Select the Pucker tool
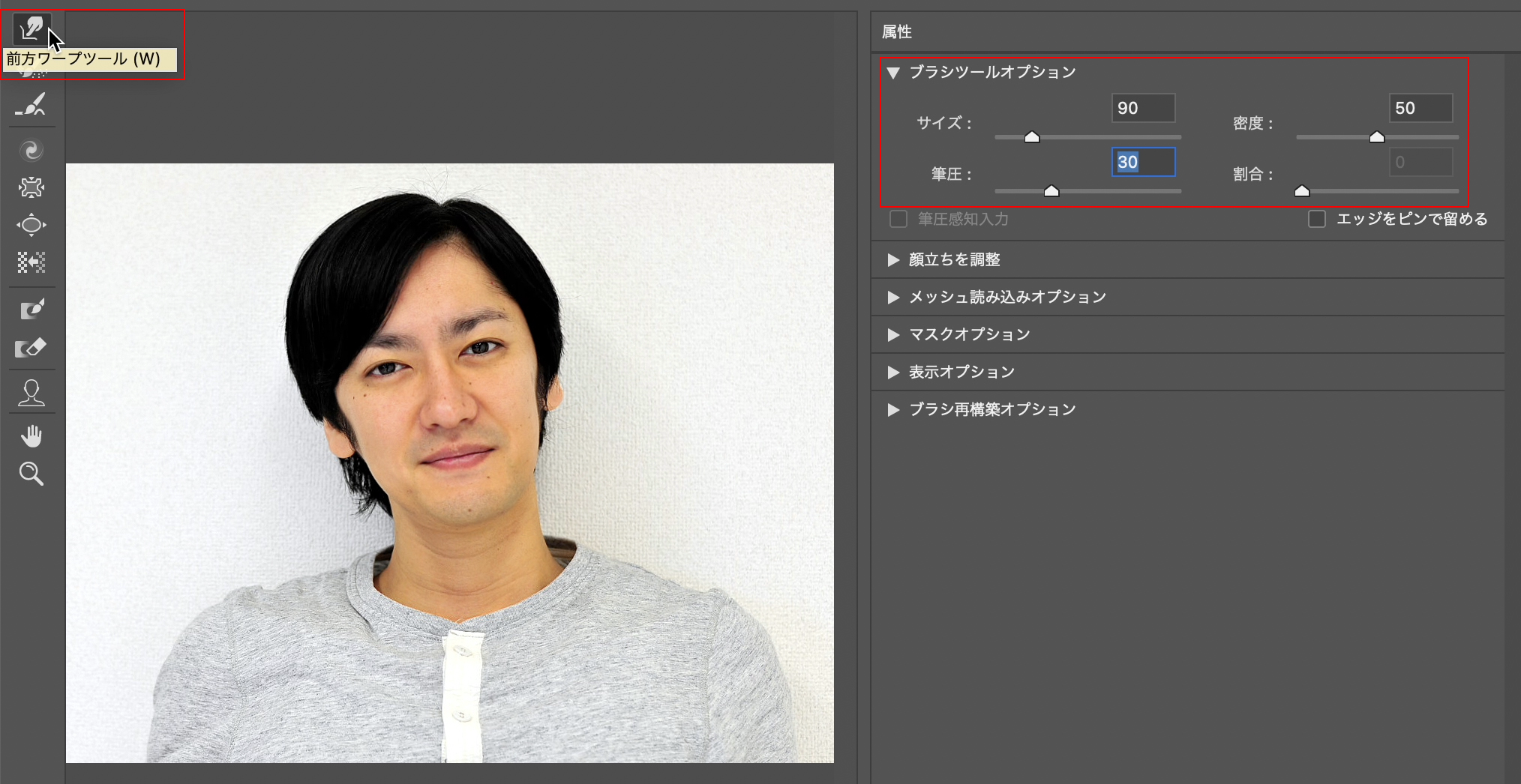 [x=31, y=187]
